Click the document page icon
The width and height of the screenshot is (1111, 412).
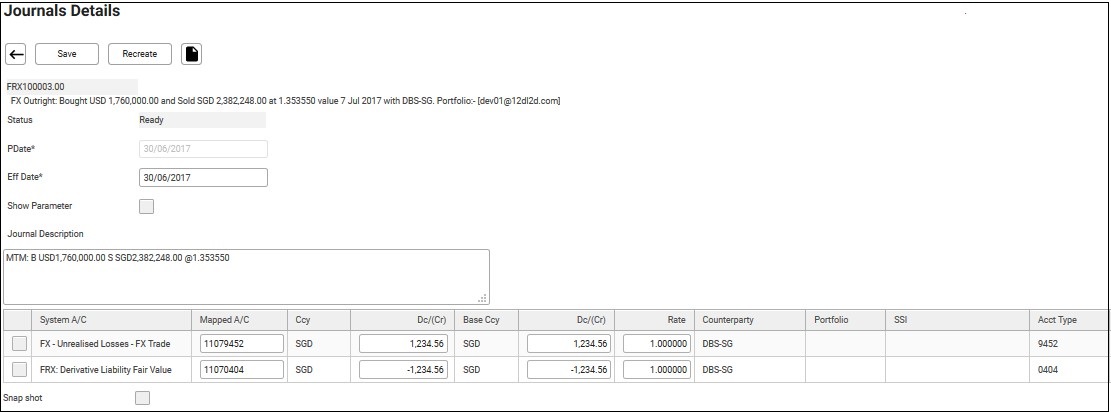191,54
